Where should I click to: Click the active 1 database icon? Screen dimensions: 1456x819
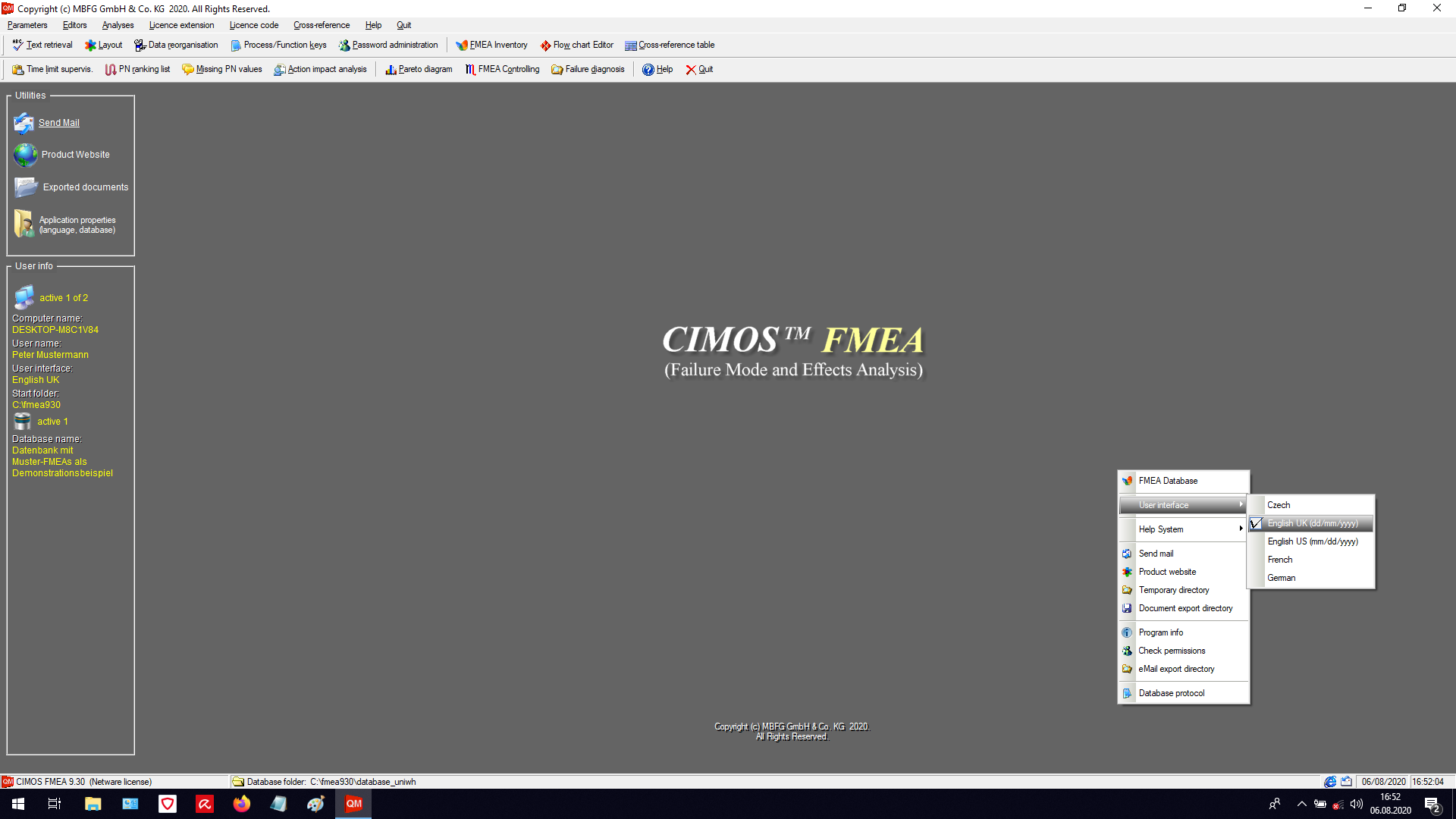(23, 421)
